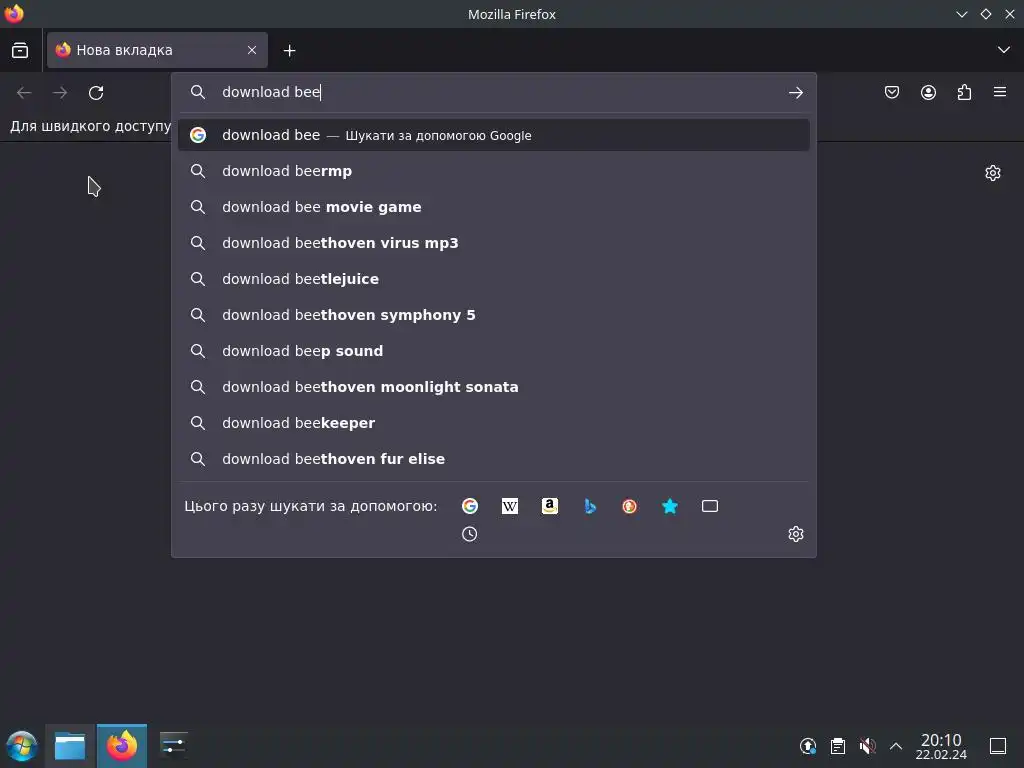Viewport: 1024px width, 768px height.
Task: Open the application hamburger menu
Action: pyautogui.click(x=1000, y=92)
